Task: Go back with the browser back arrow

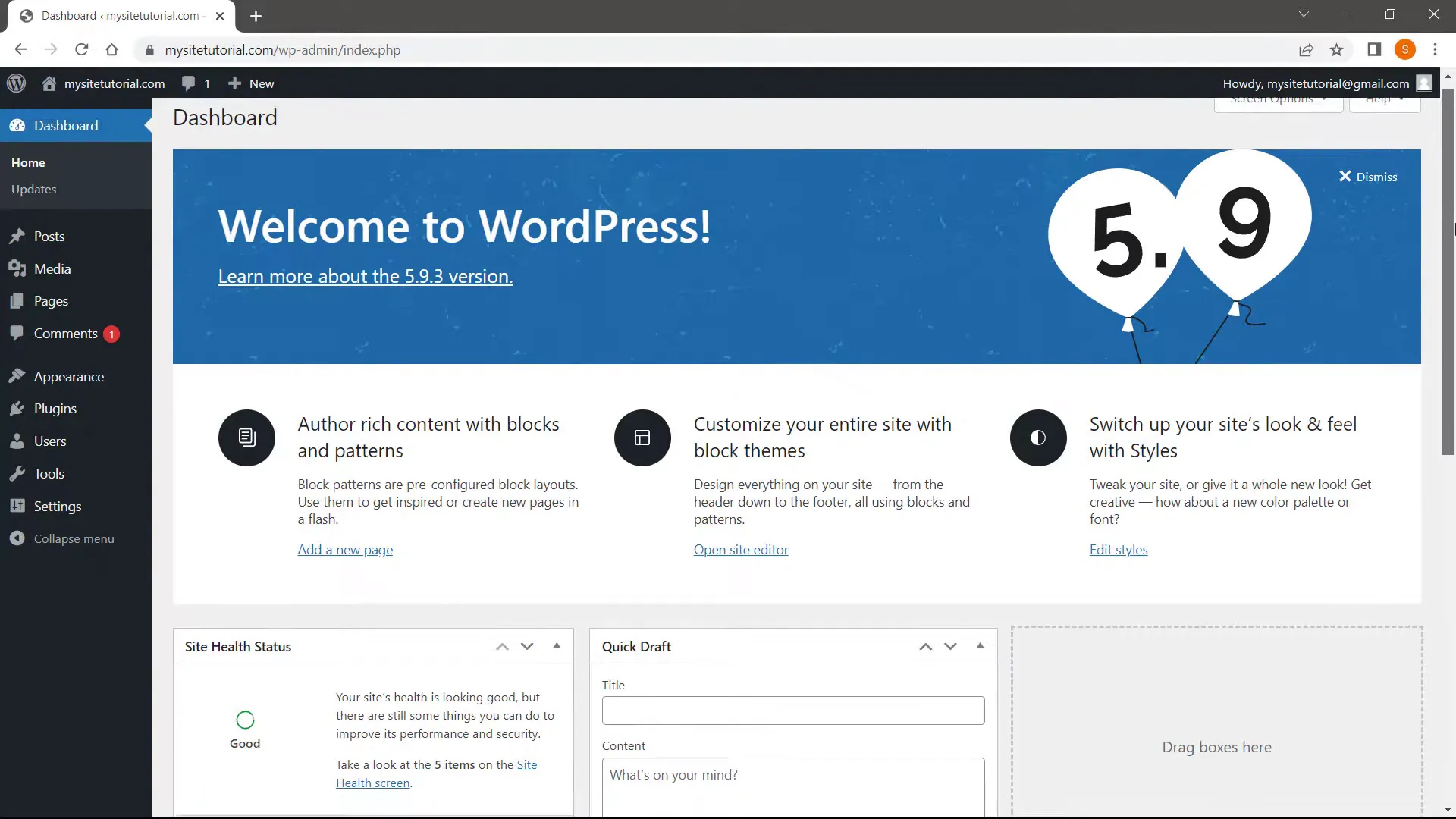Action: pos(20,50)
